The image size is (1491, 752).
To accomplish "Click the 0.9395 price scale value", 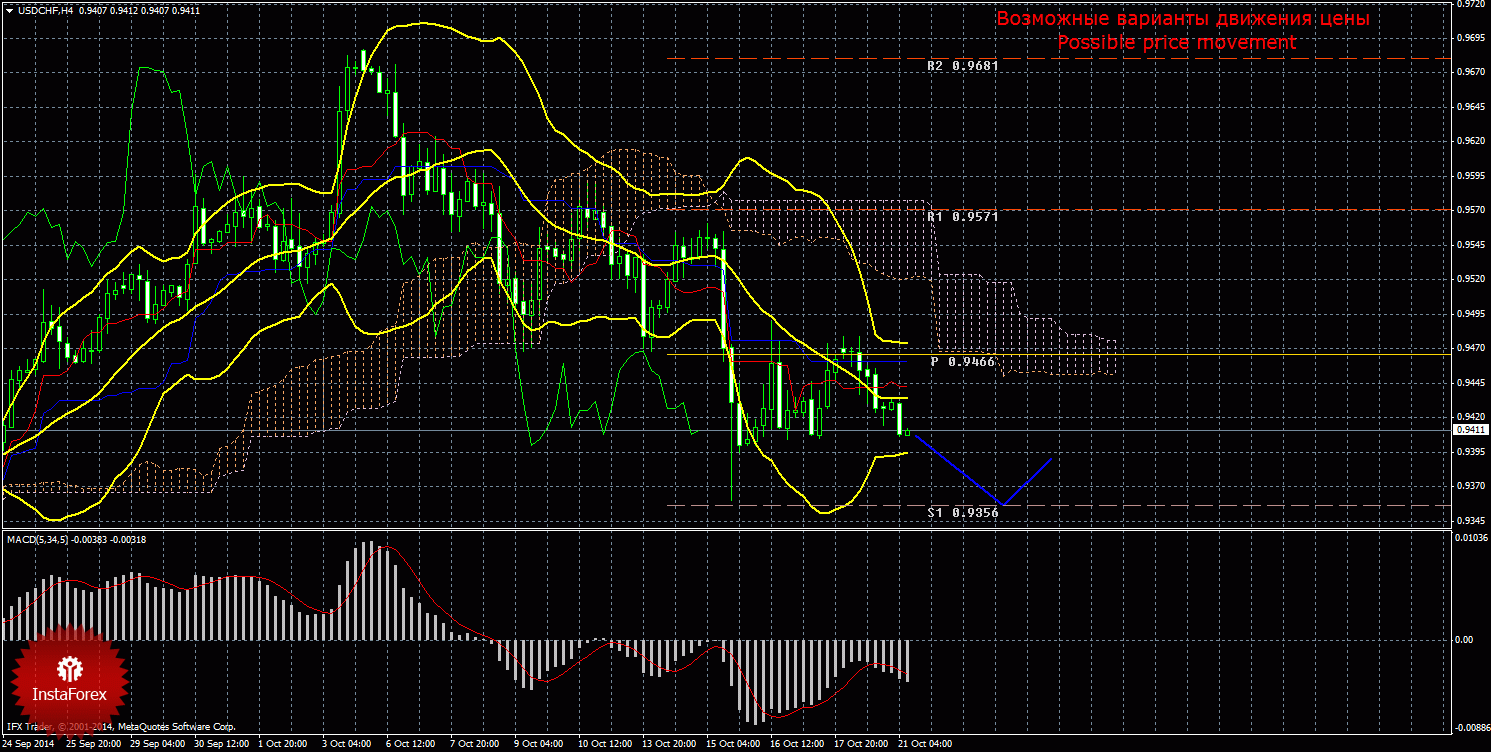I will 1470,452.
